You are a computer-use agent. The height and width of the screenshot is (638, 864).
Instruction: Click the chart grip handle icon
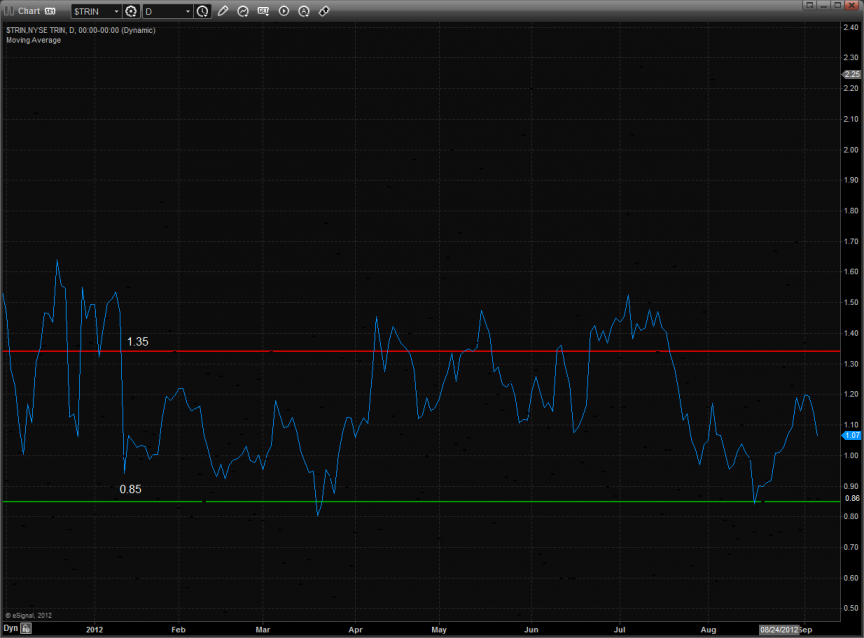coord(8,11)
